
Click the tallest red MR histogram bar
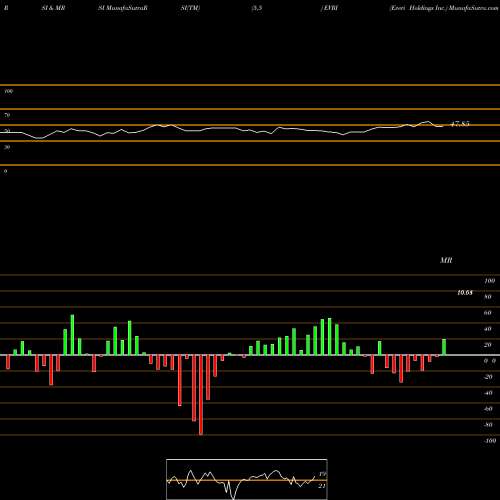(x=201, y=395)
